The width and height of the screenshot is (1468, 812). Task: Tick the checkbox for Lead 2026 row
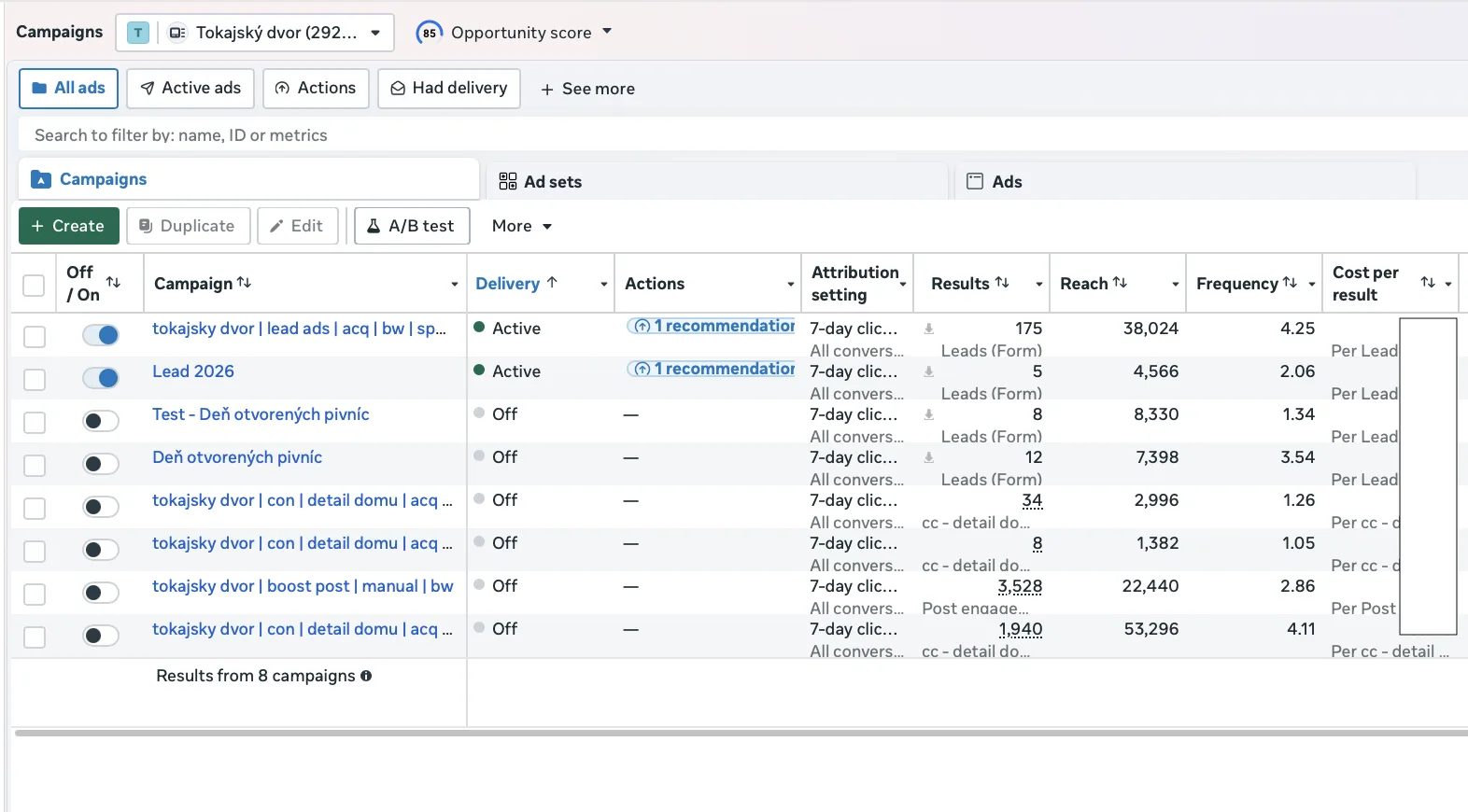[35, 380]
